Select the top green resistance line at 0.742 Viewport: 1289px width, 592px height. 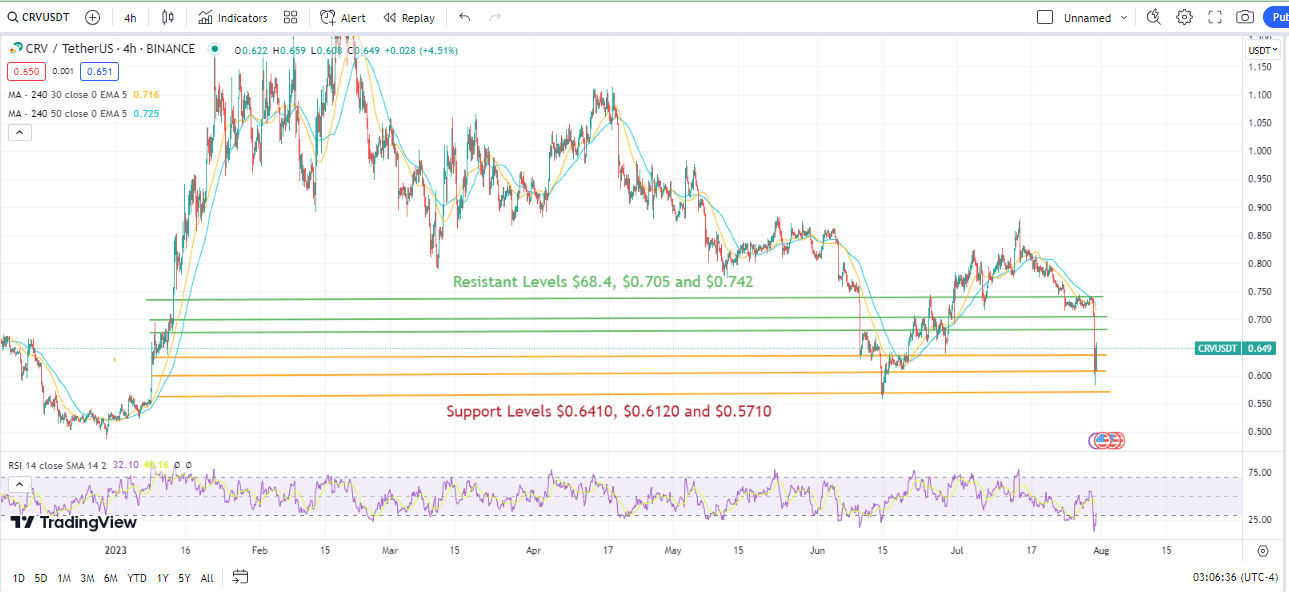coord(624,298)
